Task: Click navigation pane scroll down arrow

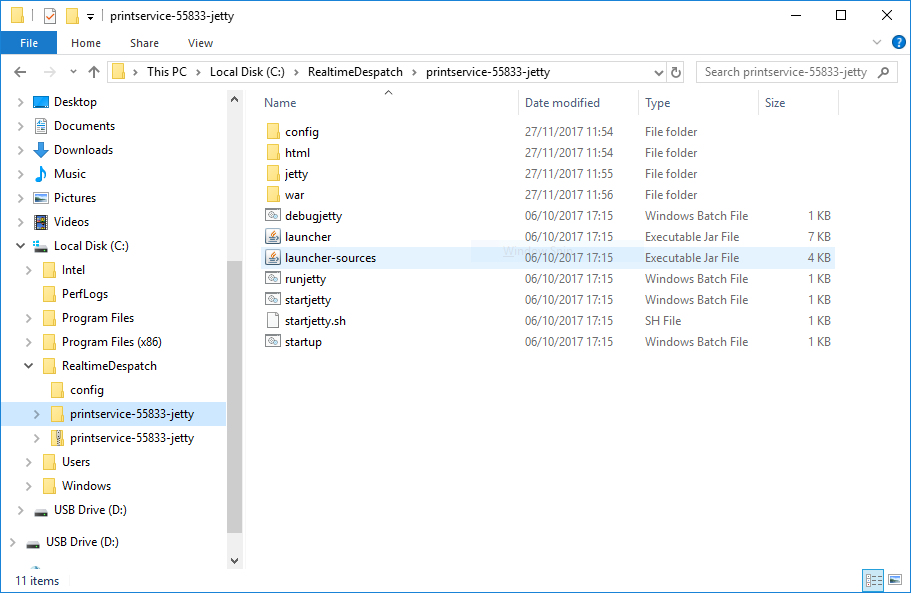Action: pos(235,560)
